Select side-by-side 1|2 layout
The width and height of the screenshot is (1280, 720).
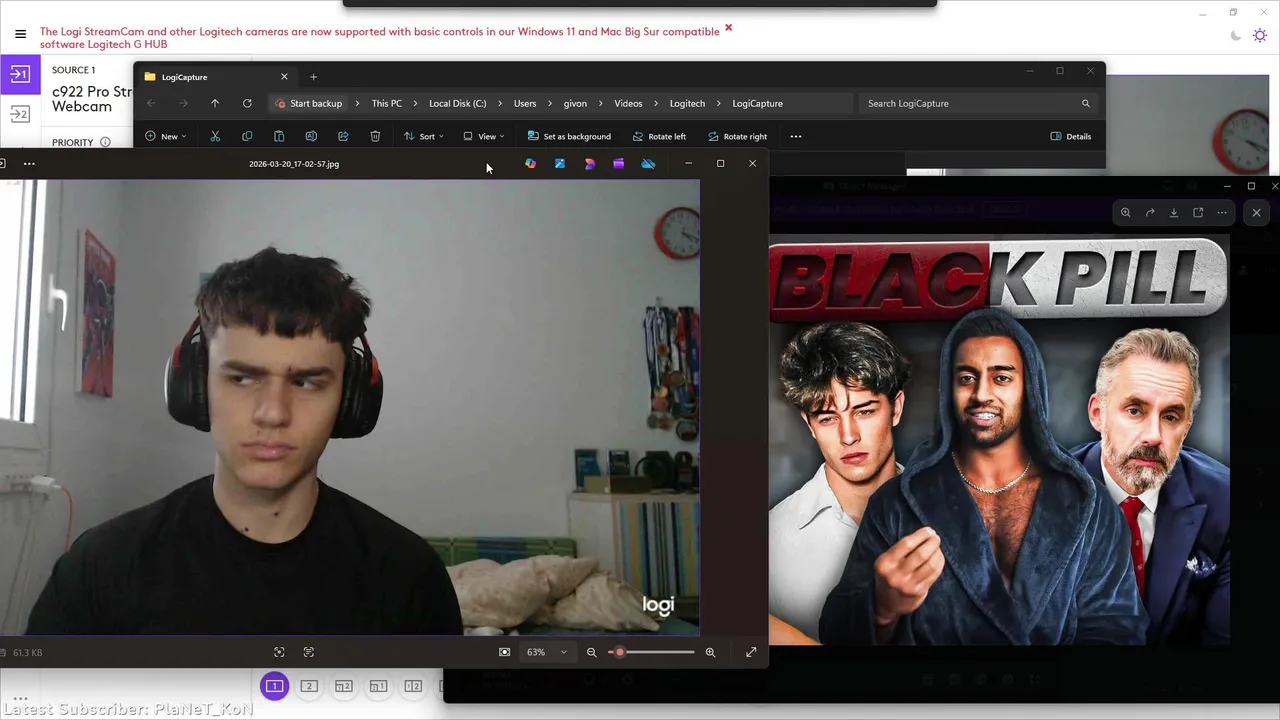(413, 686)
